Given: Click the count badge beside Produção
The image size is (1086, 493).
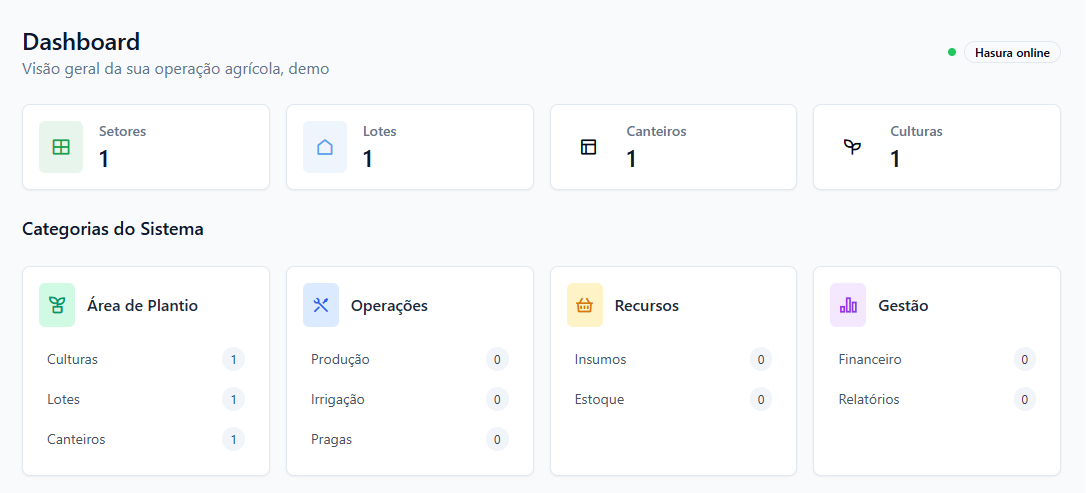Looking at the screenshot, I should pos(497,359).
